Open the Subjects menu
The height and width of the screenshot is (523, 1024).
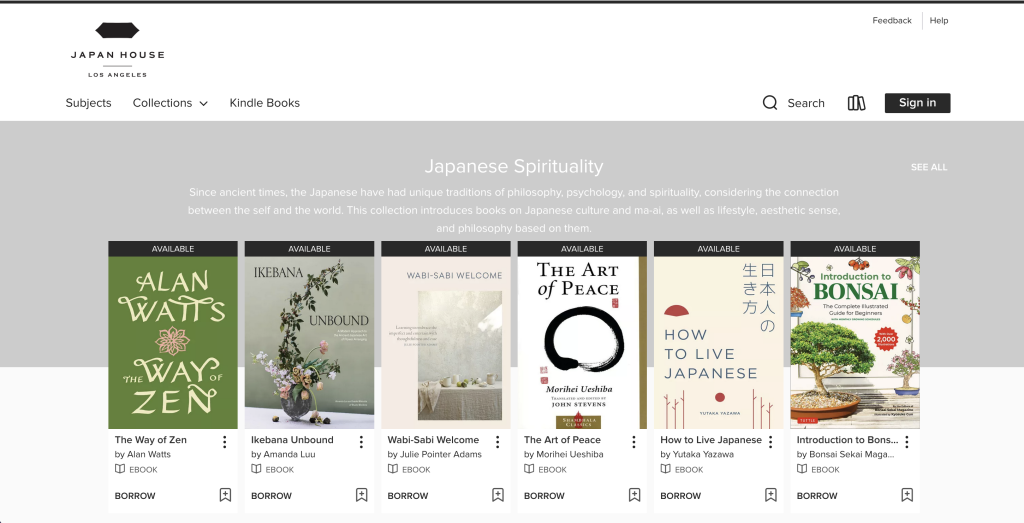[88, 103]
